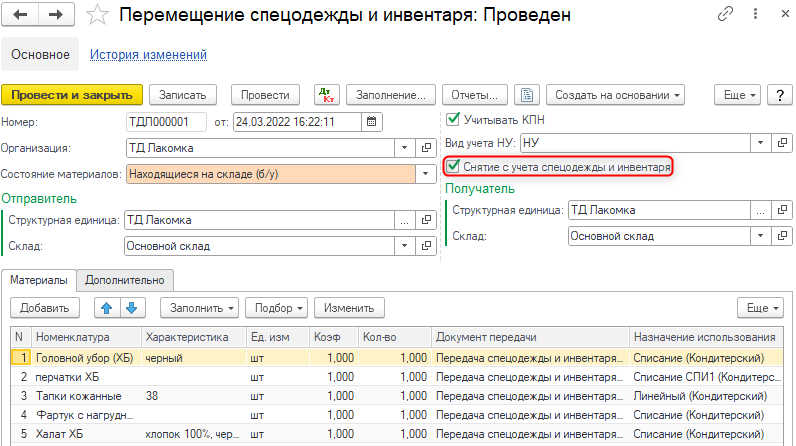Move row up with blue arrow
The height and width of the screenshot is (446, 796).
[108, 308]
